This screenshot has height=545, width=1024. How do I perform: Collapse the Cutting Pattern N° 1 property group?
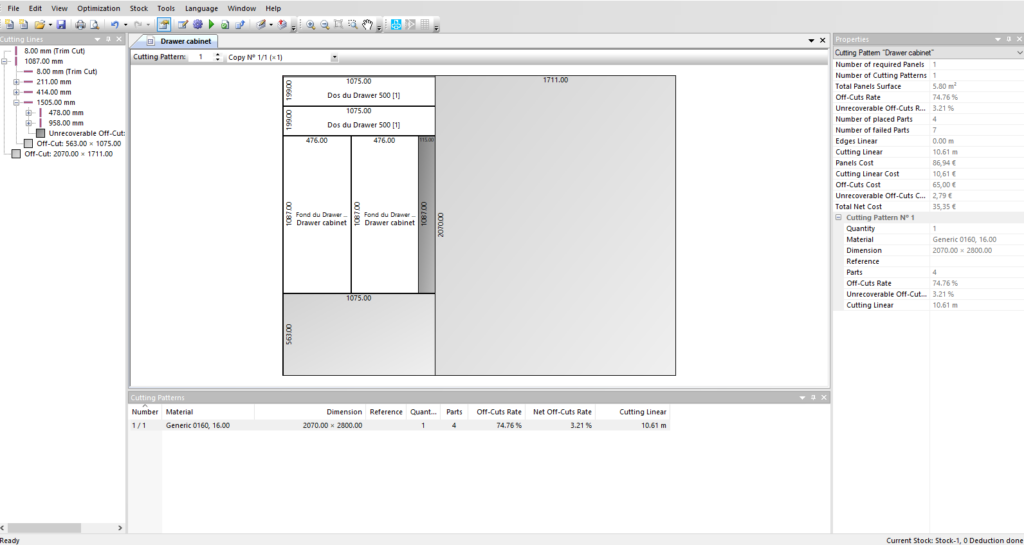839,217
